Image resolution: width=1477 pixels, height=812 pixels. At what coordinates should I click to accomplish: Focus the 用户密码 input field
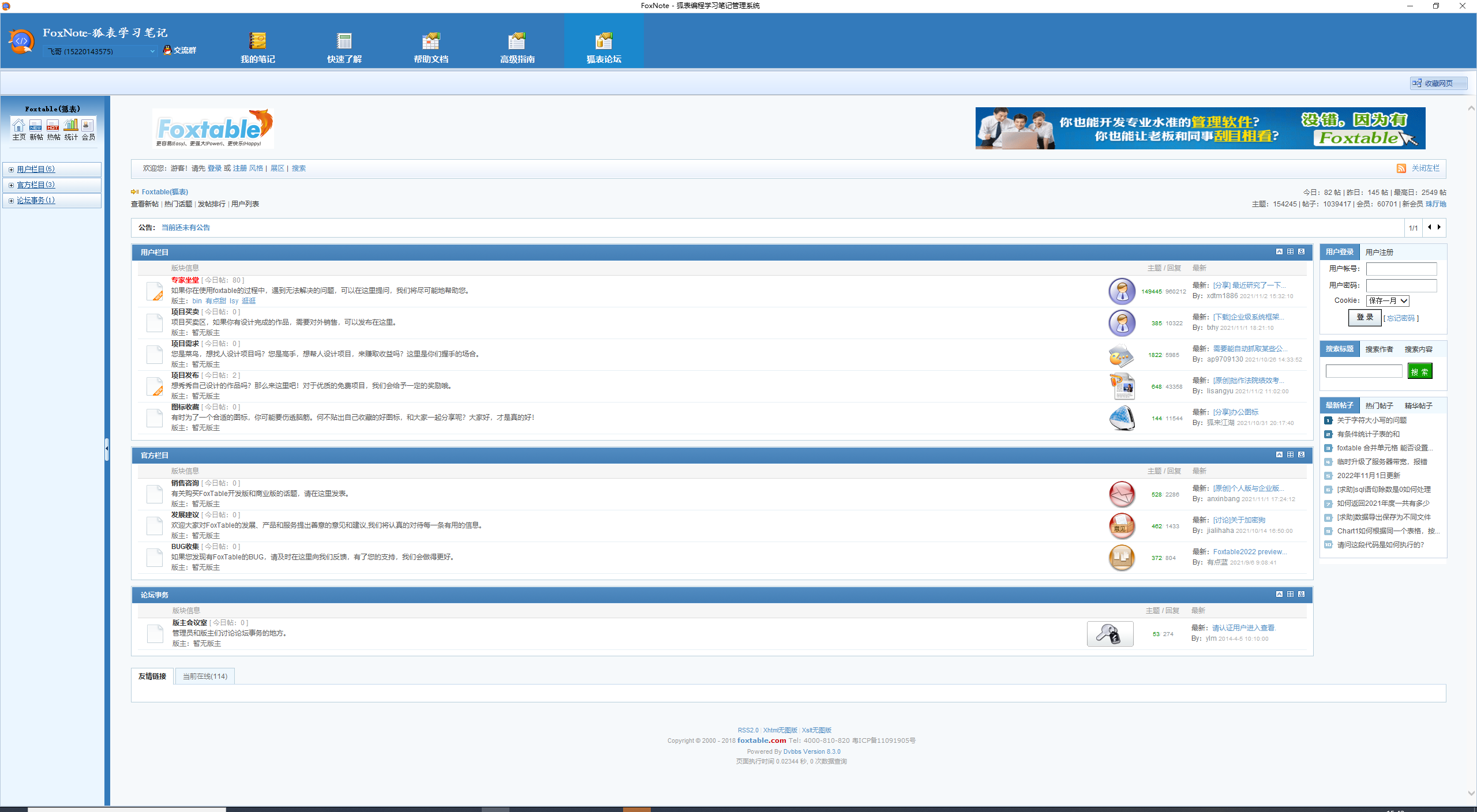click(1401, 285)
